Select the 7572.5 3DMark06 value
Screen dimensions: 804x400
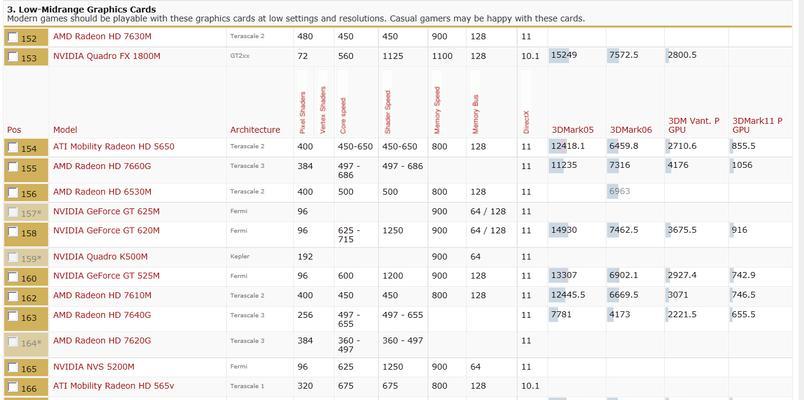(x=624, y=55)
